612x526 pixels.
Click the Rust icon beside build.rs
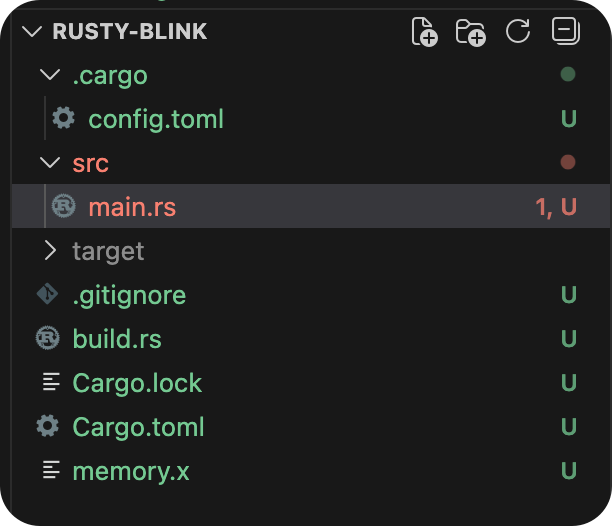coord(47,339)
